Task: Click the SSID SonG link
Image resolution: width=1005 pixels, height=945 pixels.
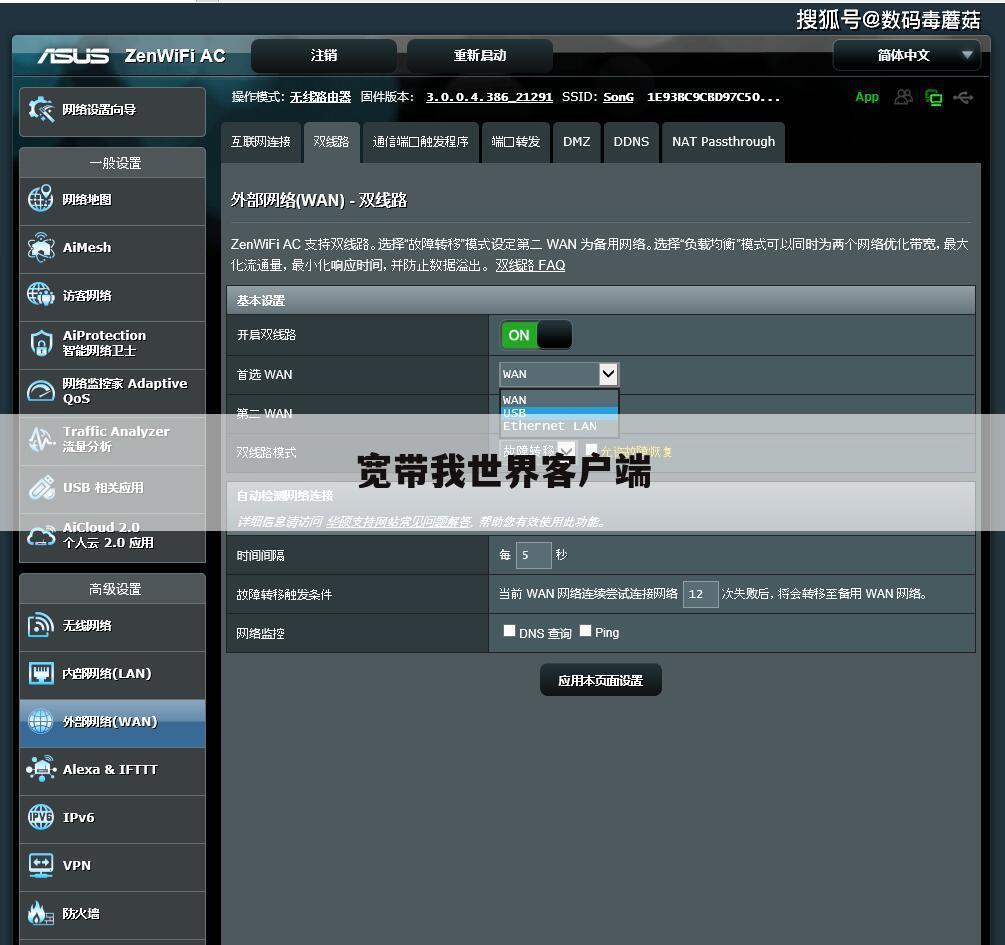Action: (618, 97)
